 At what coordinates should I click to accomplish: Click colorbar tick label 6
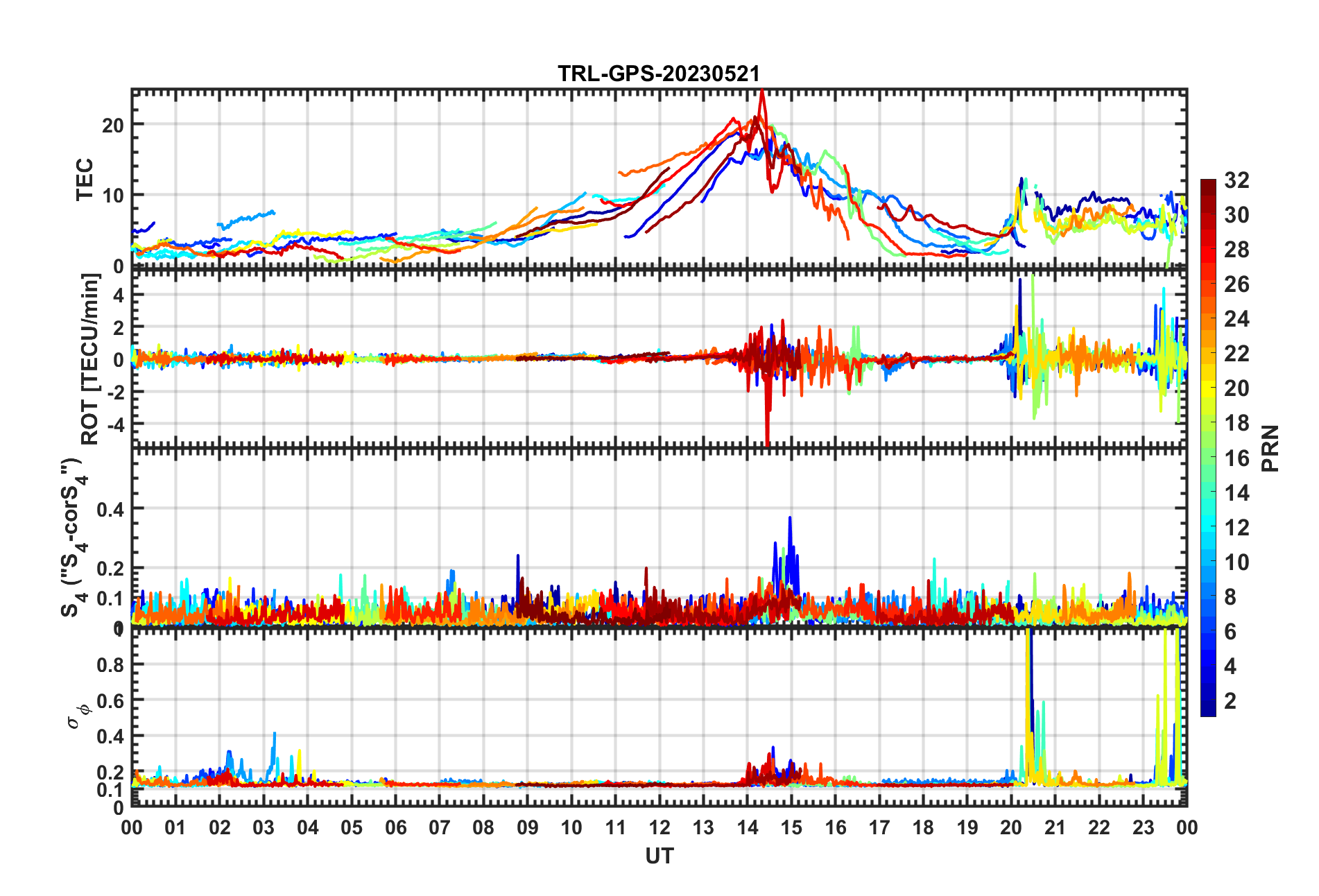tap(1230, 632)
